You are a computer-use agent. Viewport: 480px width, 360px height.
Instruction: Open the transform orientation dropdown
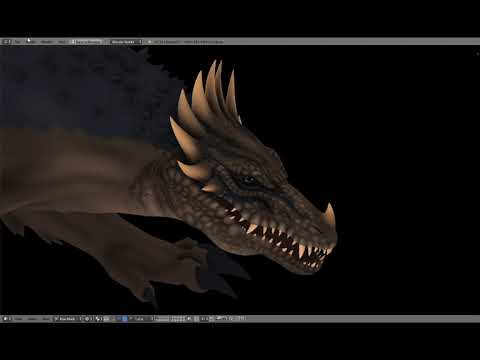point(143,319)
